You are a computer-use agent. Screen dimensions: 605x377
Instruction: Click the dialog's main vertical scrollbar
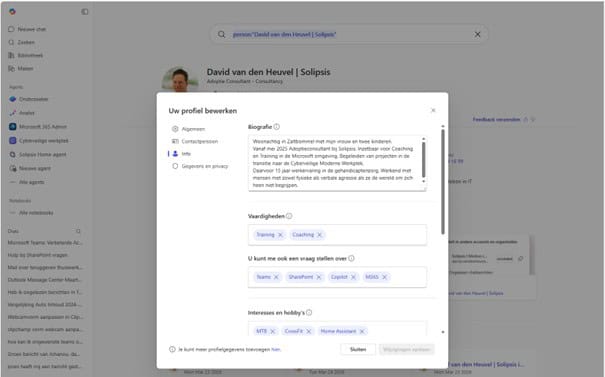click(x=443, y=181)
